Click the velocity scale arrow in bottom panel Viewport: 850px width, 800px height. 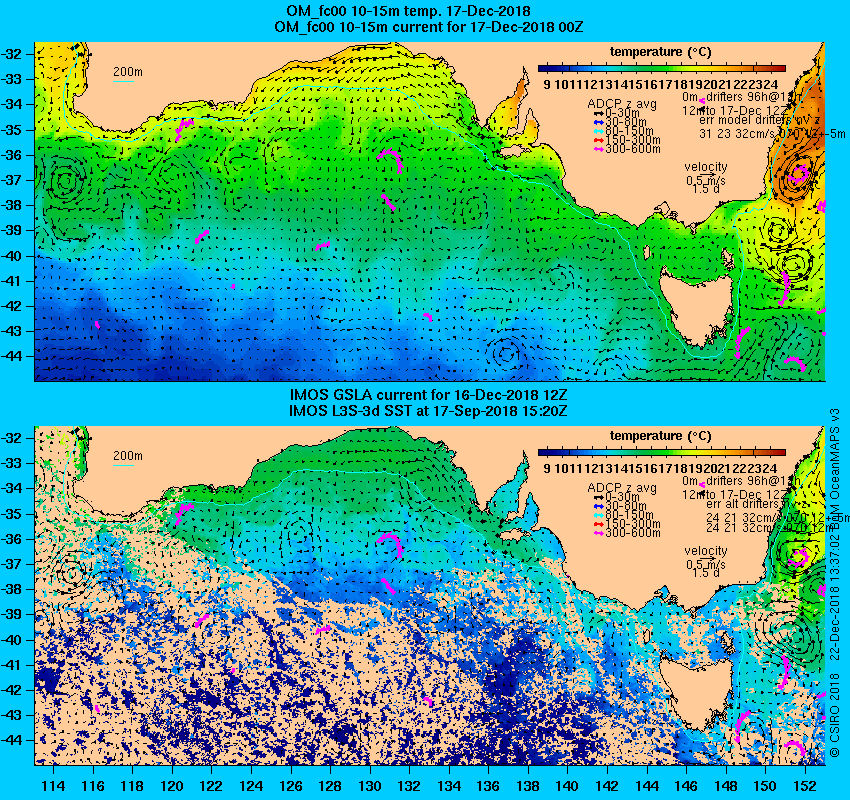click(707, 558)
